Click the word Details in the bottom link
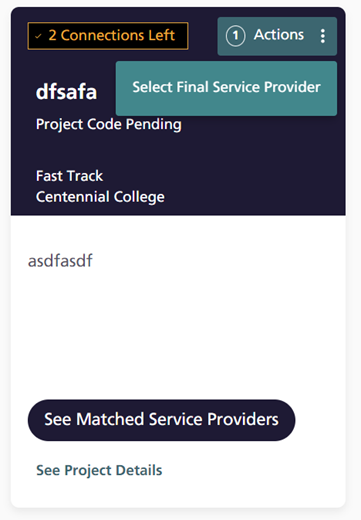 click(x=139, y=470)
